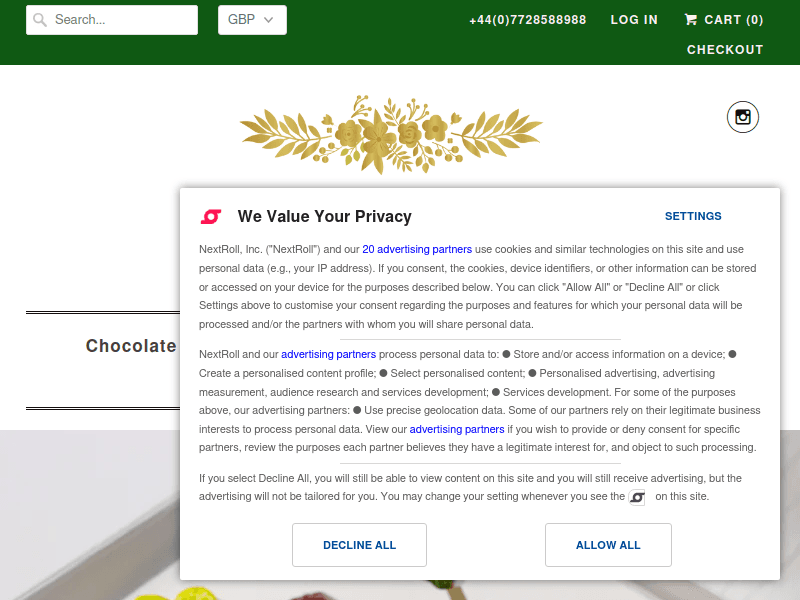
Task: Click the DECLINE ALL button
Action: point(359,545)
